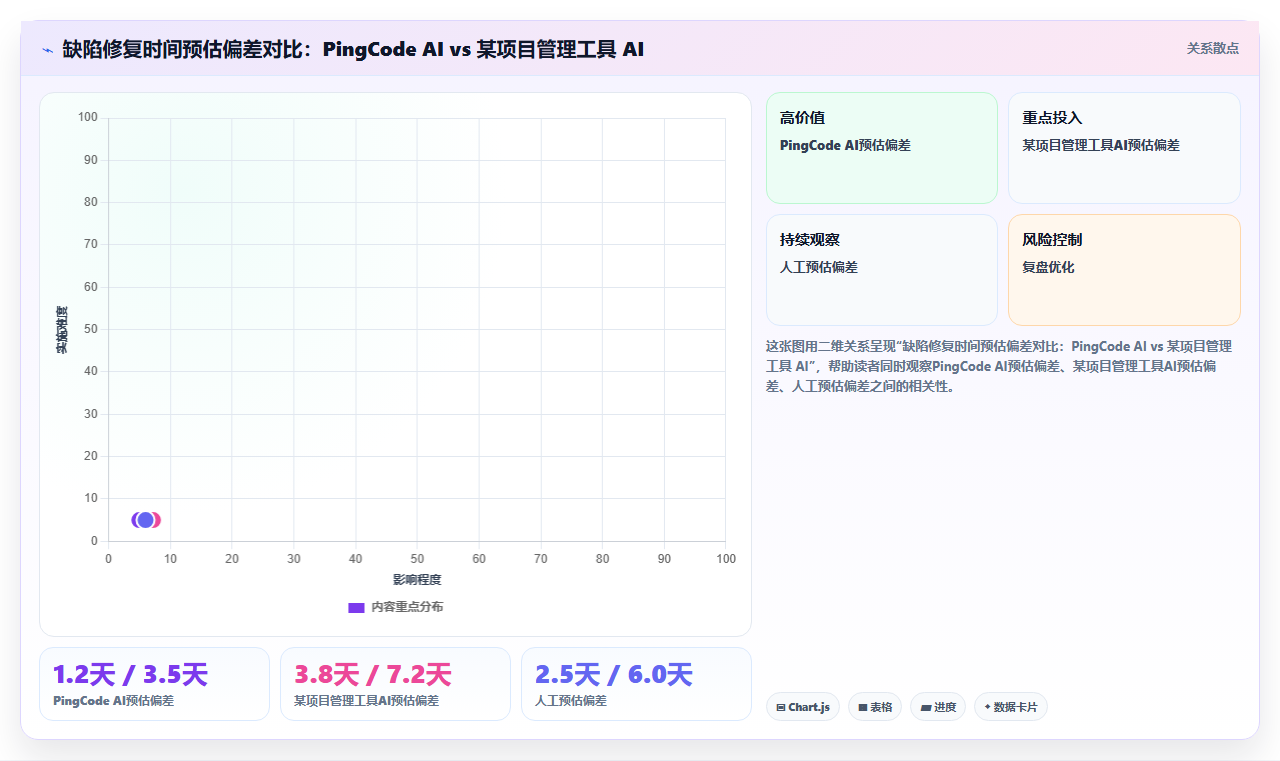
Task: Click the 3.8天 / 7.2天 stat card
Action: tap(395, 684)
